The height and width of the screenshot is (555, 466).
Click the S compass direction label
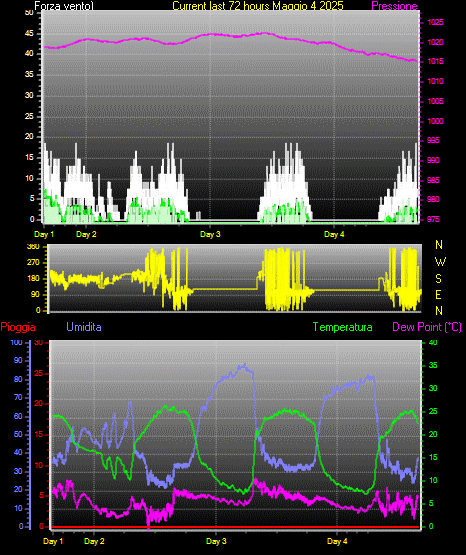[x=438, y=279]
